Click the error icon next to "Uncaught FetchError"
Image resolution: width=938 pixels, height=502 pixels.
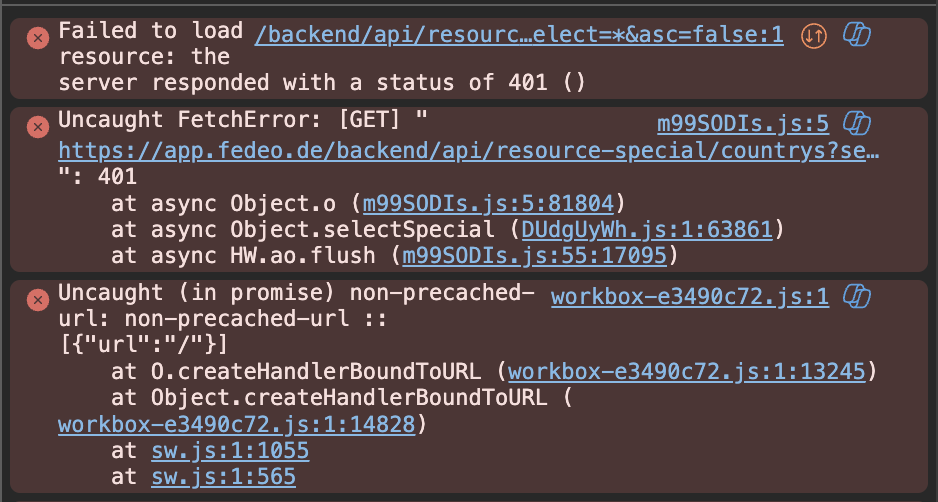[x=37, y=127]
